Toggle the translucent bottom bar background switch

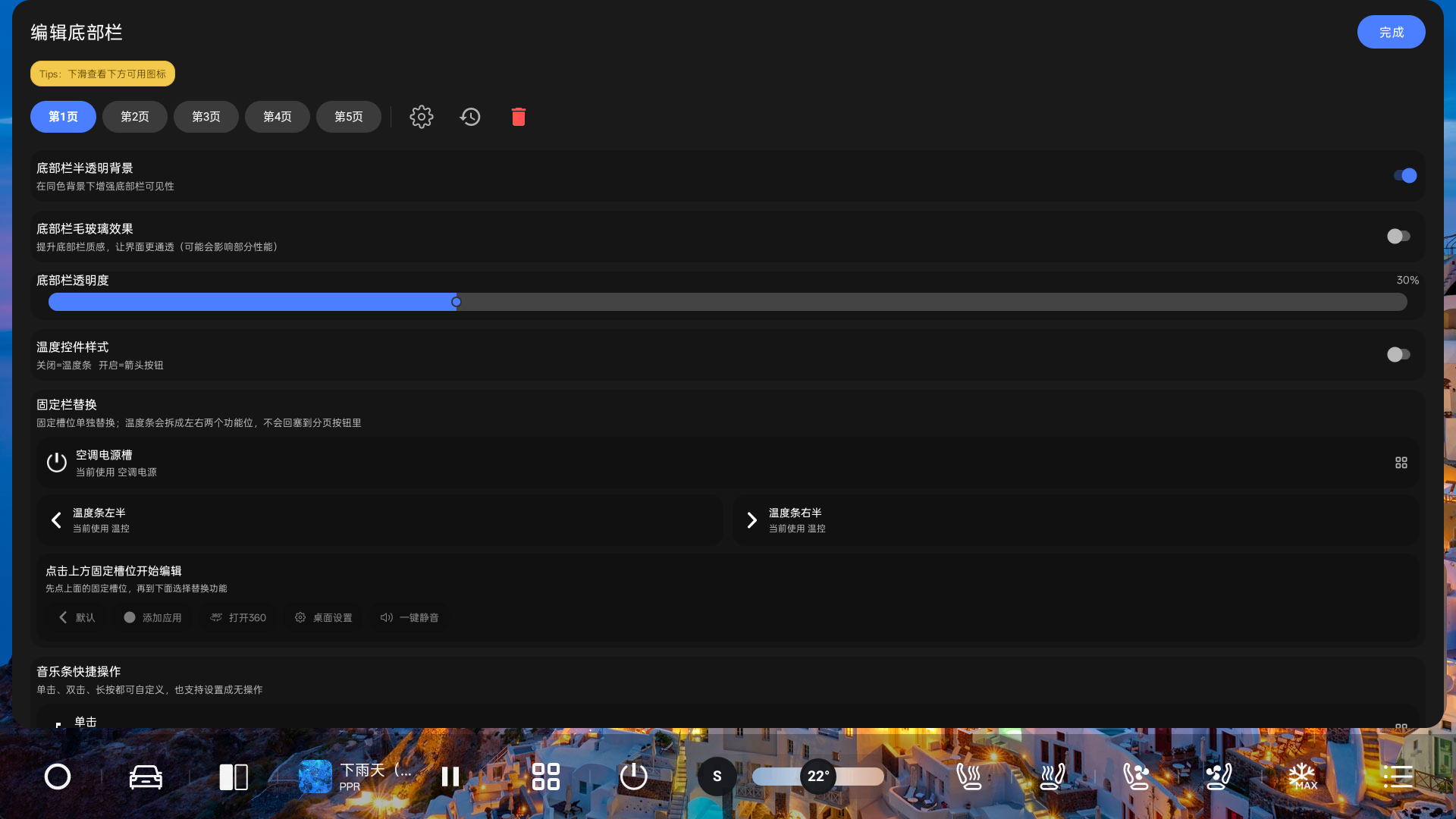tap(1404, 176)
